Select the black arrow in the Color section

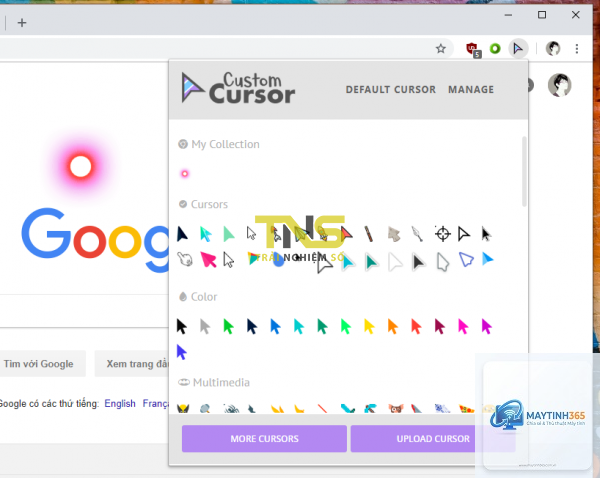coord(182,326)
